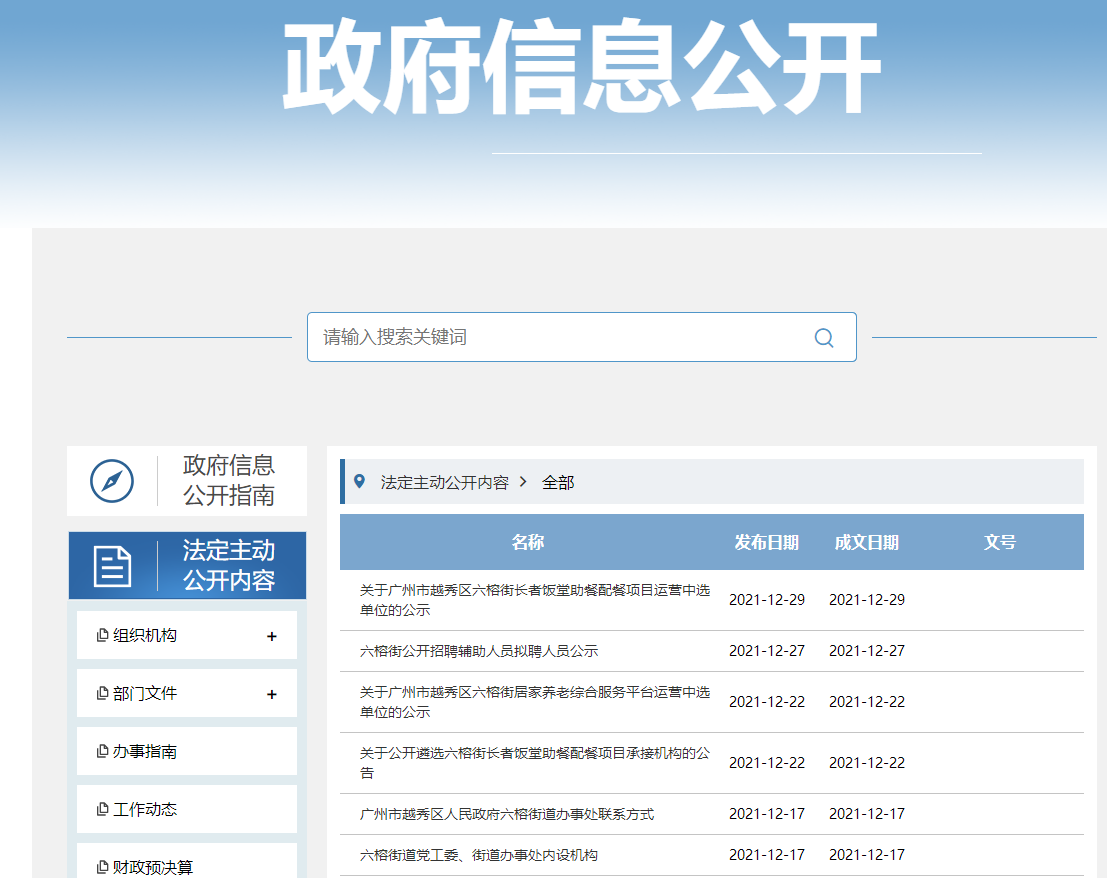The image size is (1107, 878).
Task: Click the document icon beside 法定主动公开内容
Action: [112, 566]
